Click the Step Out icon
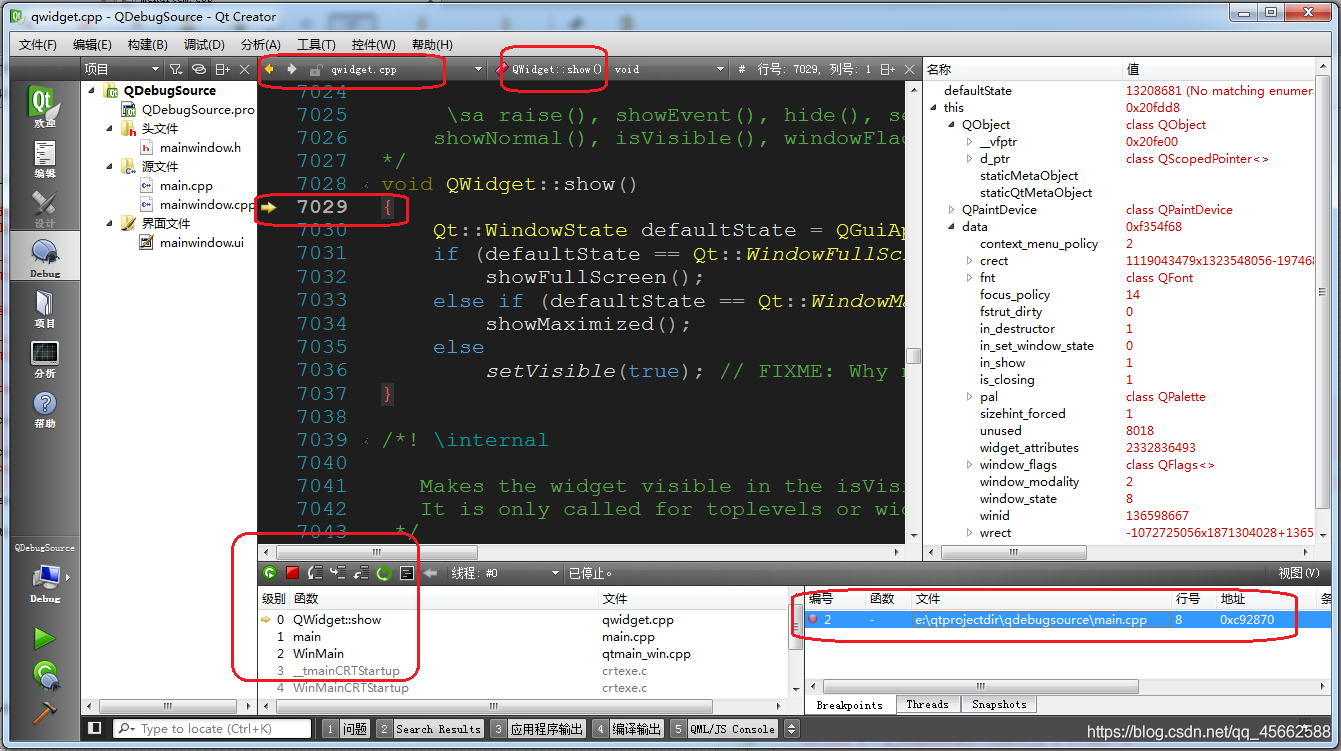1341x751 pixels. pyautogui.click(x=361, y=573)
